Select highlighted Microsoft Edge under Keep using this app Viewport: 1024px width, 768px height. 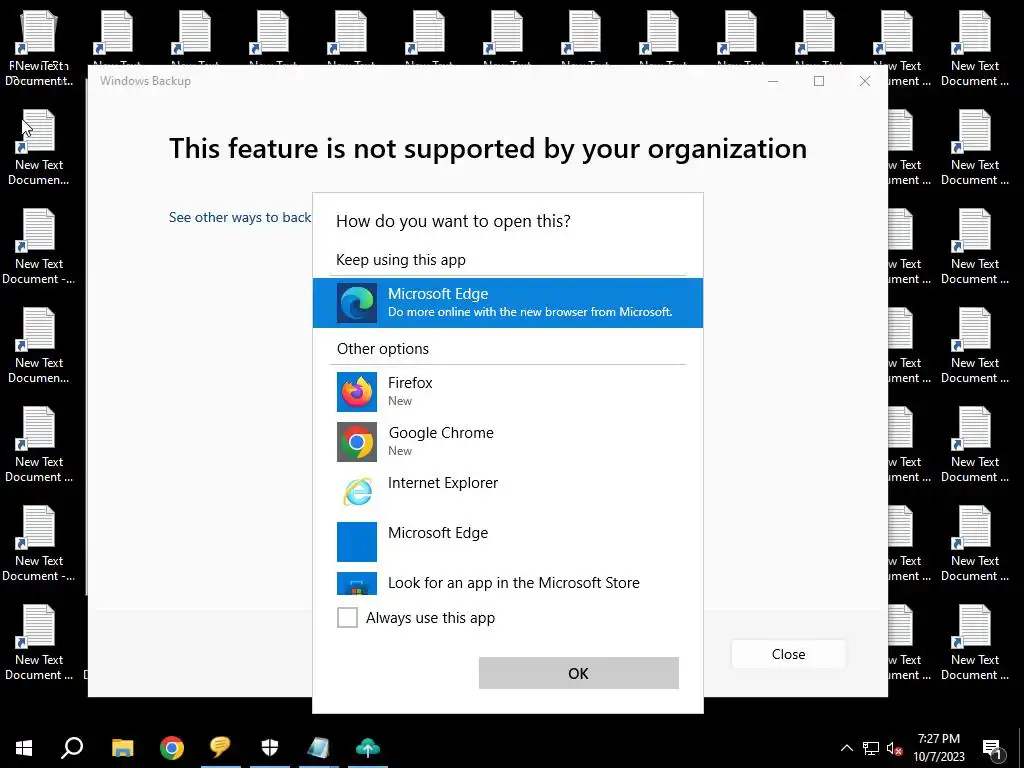(507, 302)
